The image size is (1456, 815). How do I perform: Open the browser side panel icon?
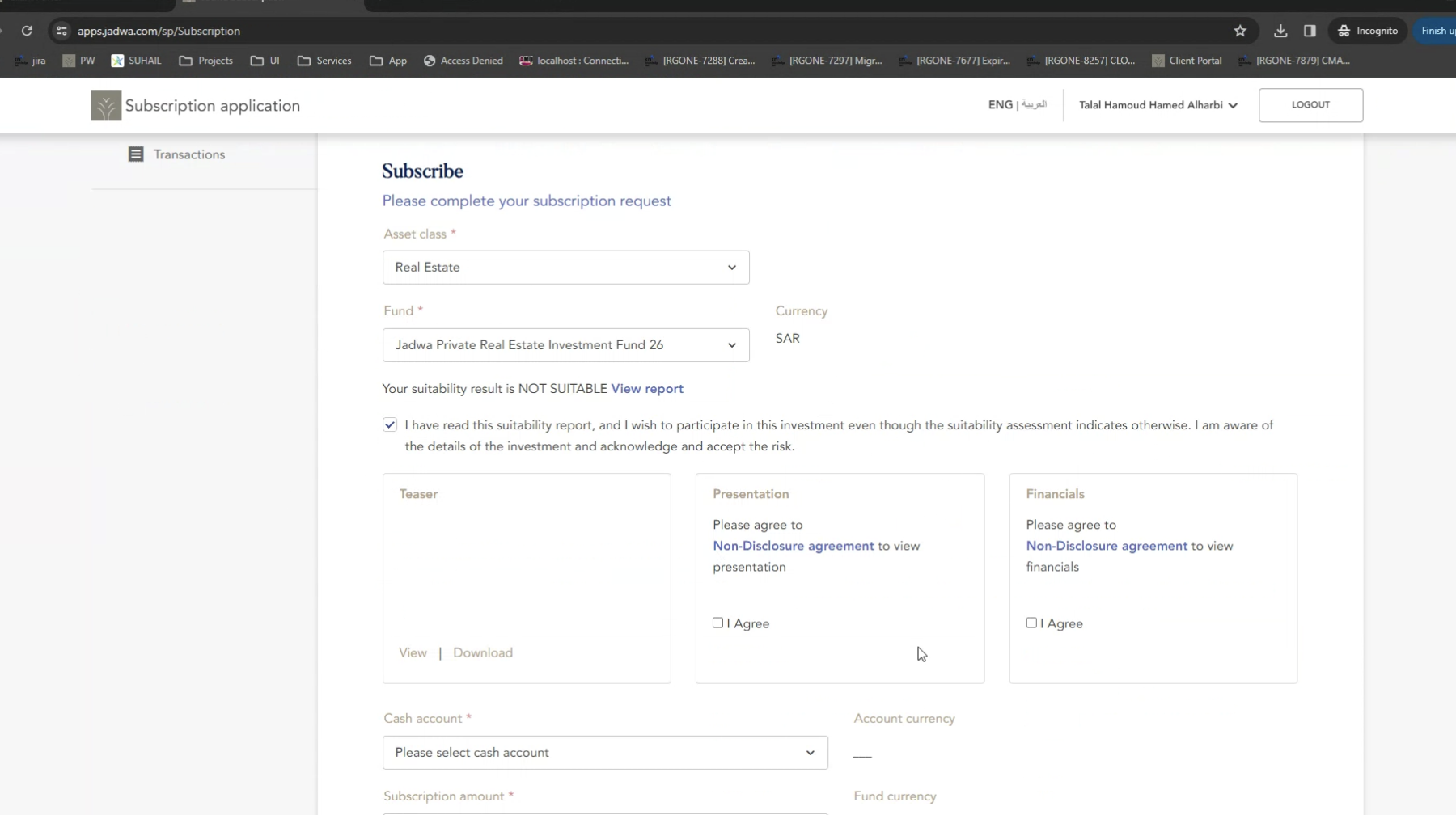(1310, 31)
